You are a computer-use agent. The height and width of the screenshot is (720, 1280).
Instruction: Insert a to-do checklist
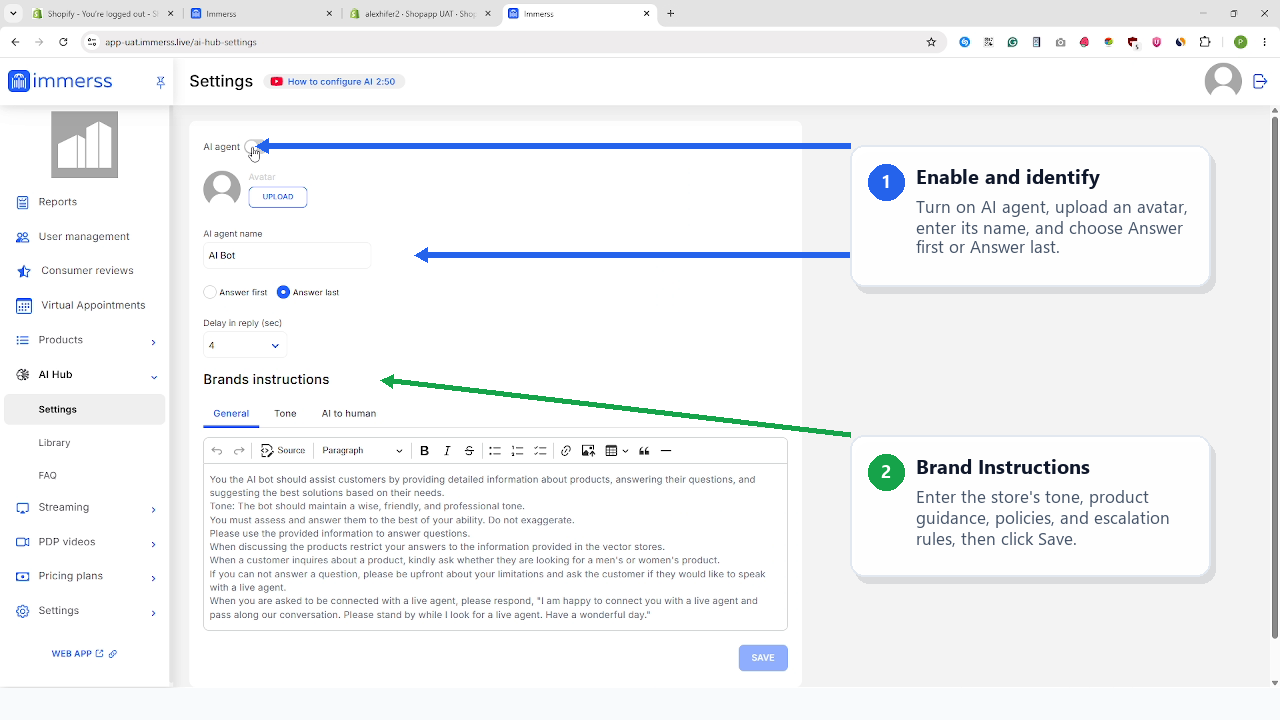tap(540, 451)
